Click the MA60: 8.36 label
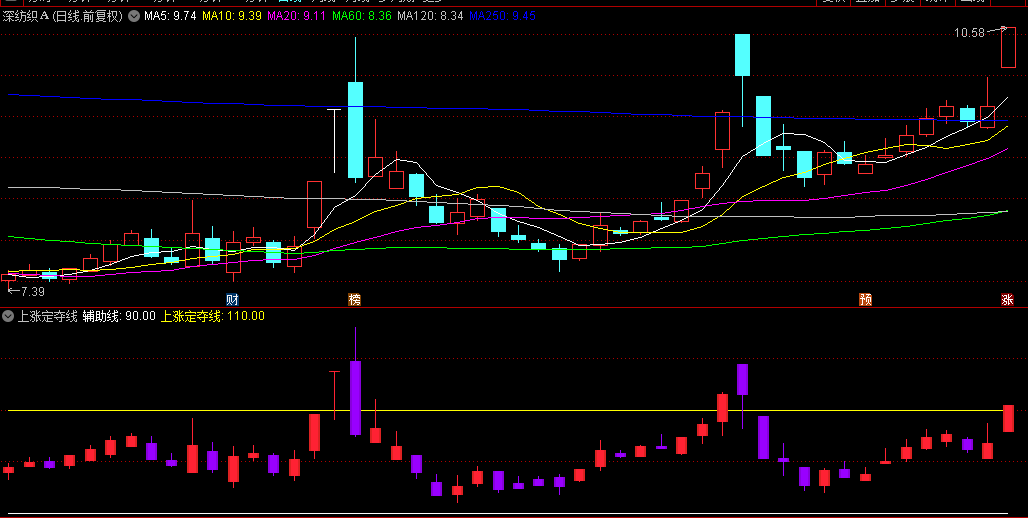 coord(362,16)
